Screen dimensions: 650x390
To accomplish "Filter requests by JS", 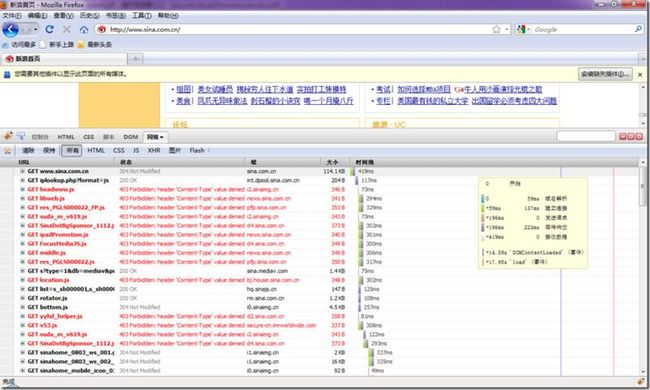I will tap(136, 150).
